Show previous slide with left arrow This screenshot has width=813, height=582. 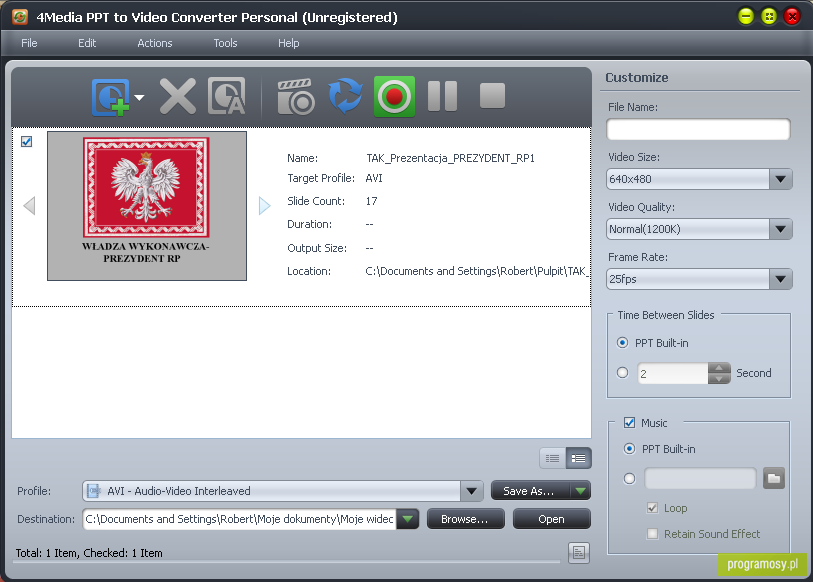pos(30,205)
